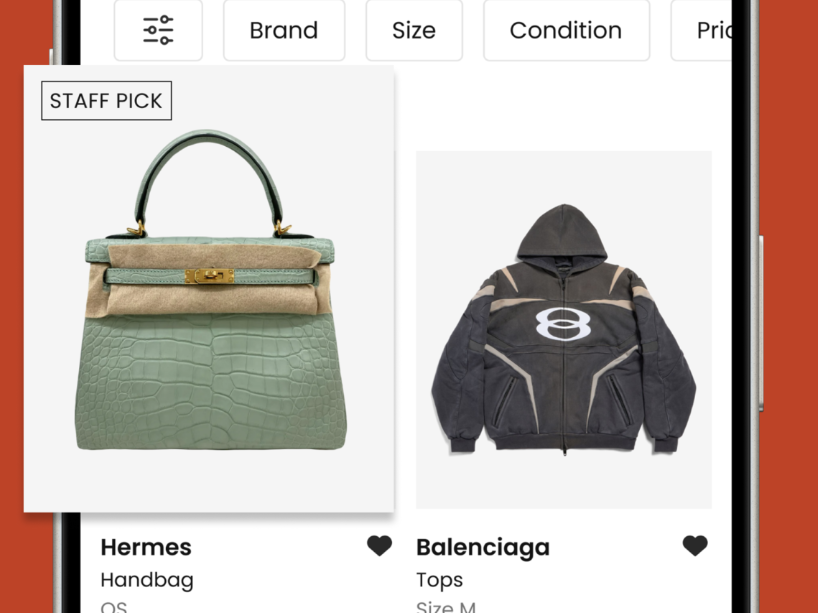Click the handbag's top handle

click(x=209, y=150)
